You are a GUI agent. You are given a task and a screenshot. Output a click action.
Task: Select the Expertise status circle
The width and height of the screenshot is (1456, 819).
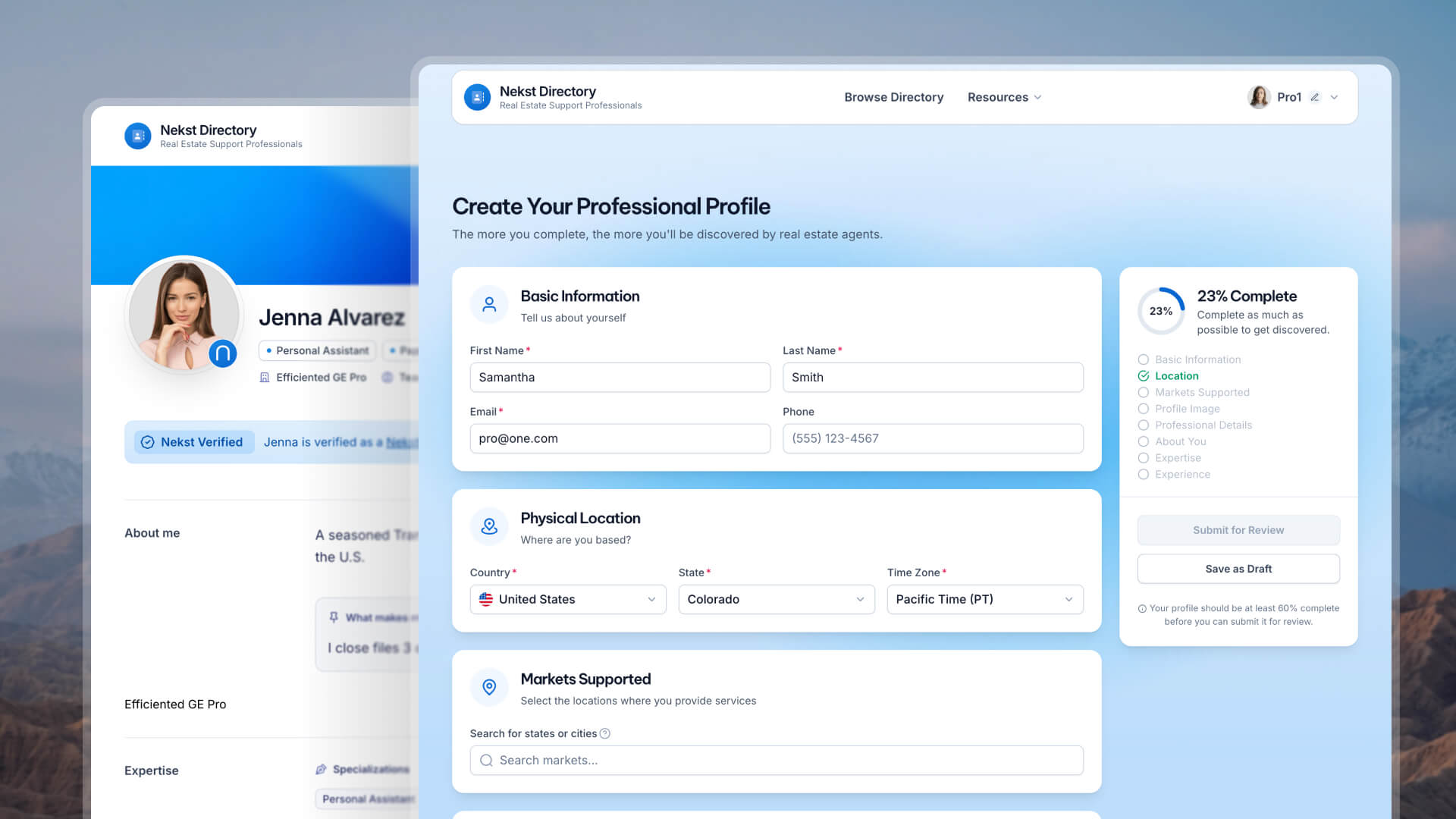pyautogui.click(x=1144, y=458)
